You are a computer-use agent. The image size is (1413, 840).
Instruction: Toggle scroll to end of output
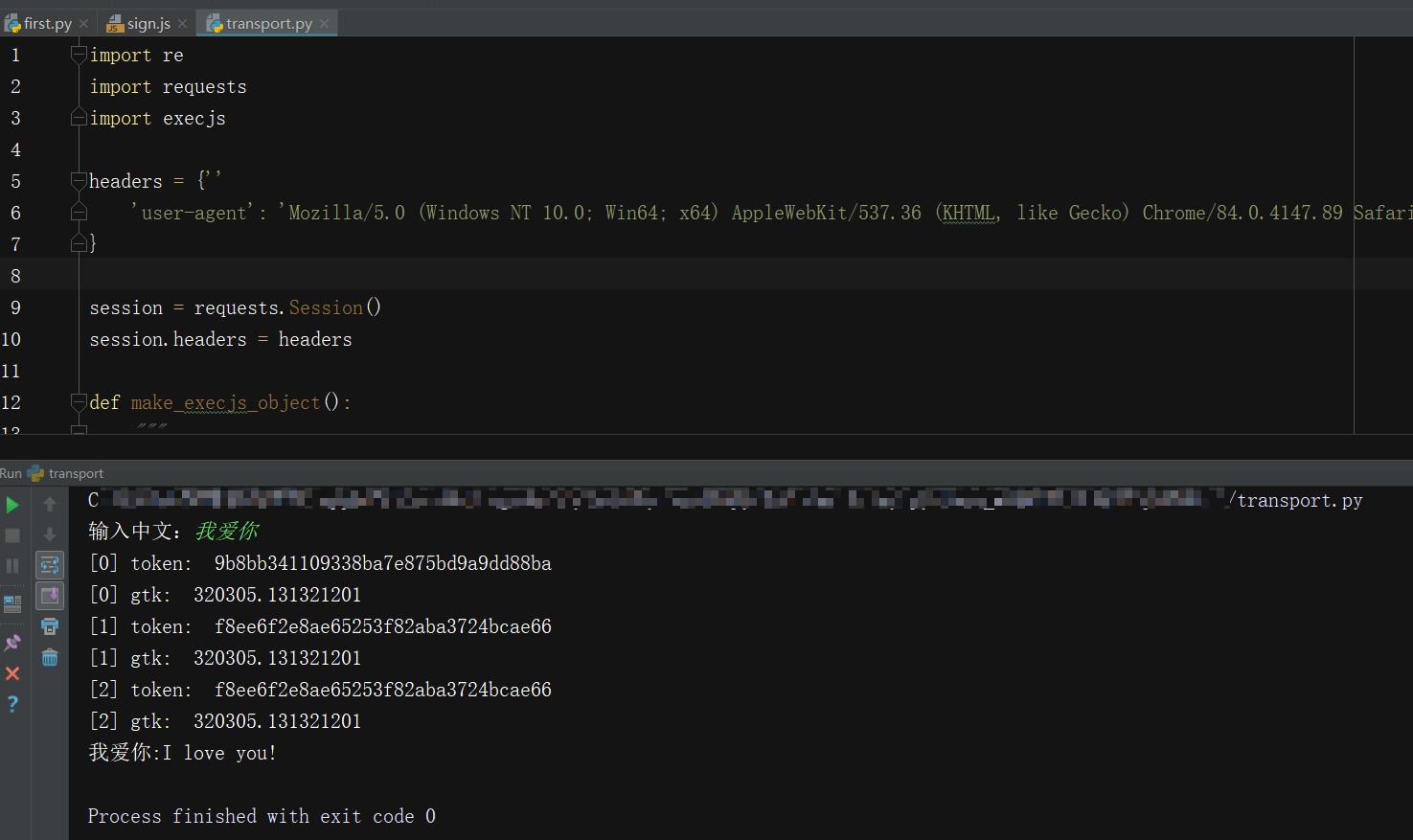(50, 596)
